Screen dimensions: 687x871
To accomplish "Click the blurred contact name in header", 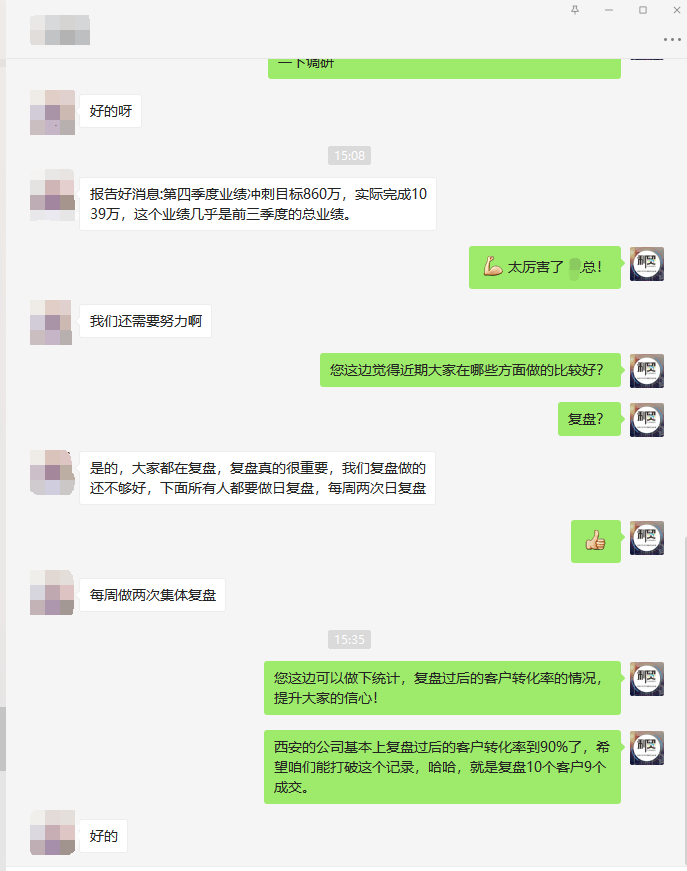I will (x=60, y=30).
